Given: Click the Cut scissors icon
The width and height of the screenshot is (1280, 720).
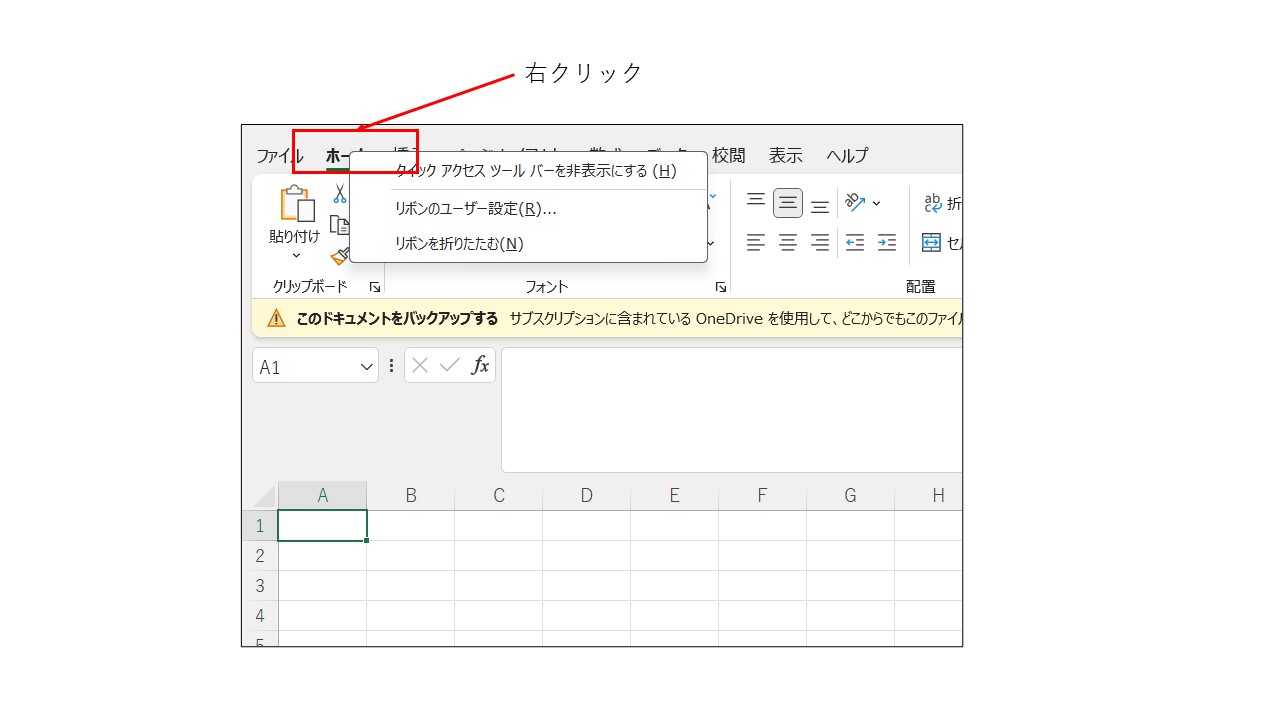Looking at the screenshot, I should click(x=340, y=194).
